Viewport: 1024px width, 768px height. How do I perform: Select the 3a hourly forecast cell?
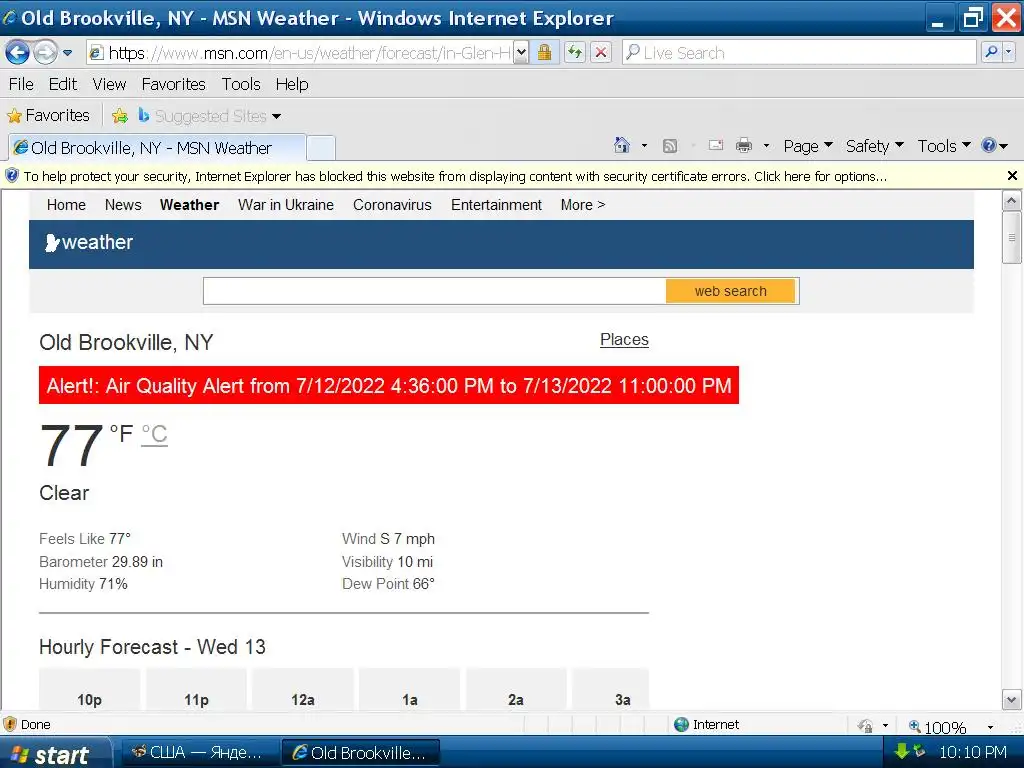[611, 690]
